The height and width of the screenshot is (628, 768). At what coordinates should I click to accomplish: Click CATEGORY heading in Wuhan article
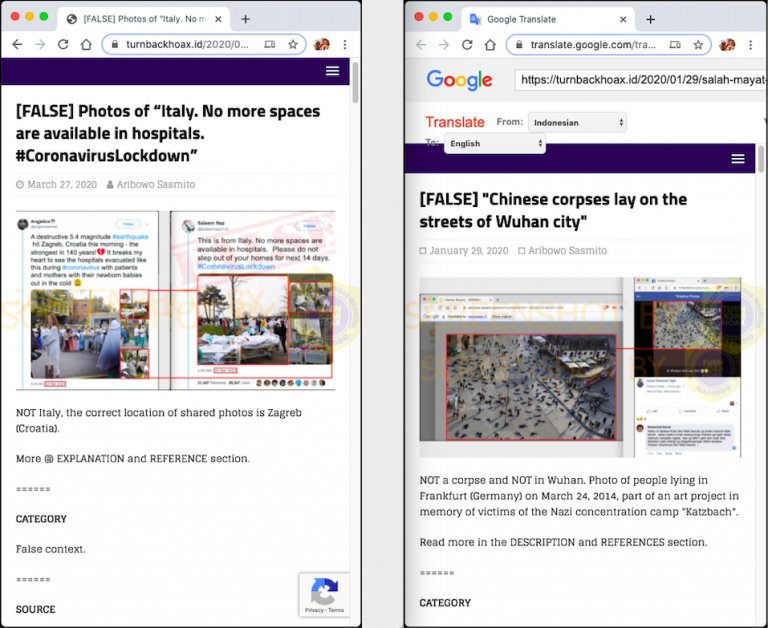tap(445, 603)
